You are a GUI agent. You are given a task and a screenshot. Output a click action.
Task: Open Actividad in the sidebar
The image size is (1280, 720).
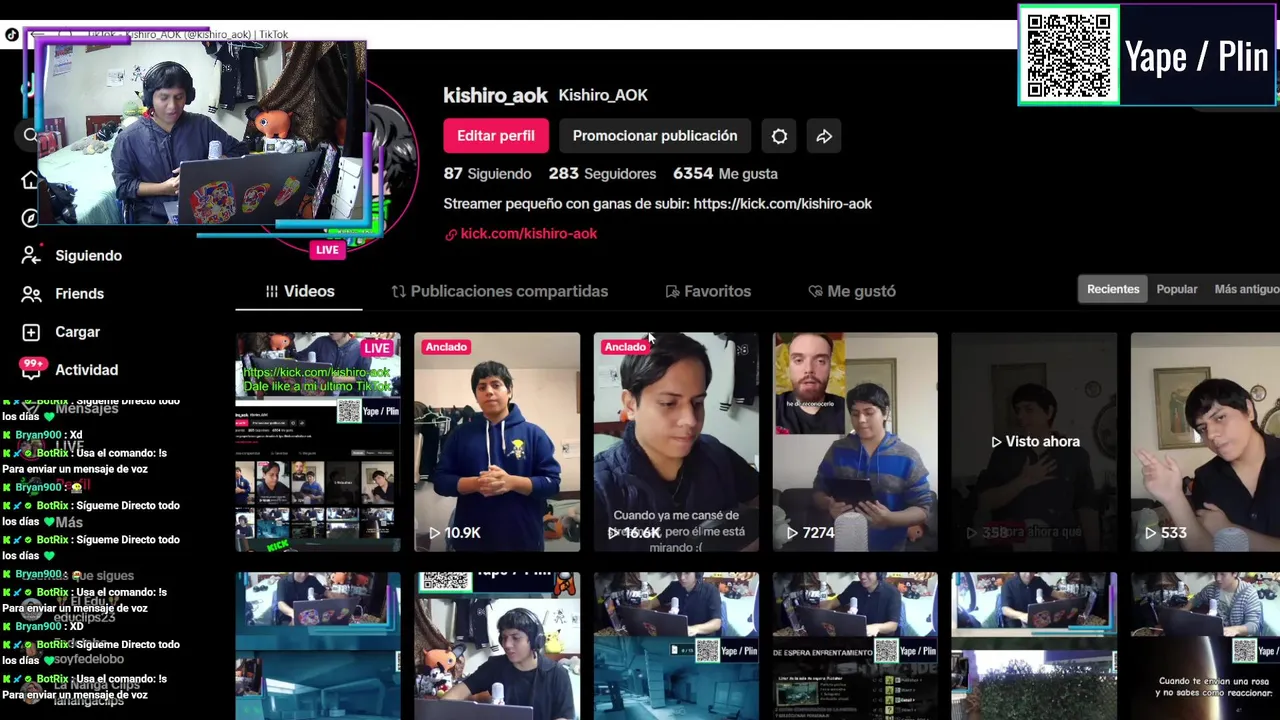(x=86, y=370)
